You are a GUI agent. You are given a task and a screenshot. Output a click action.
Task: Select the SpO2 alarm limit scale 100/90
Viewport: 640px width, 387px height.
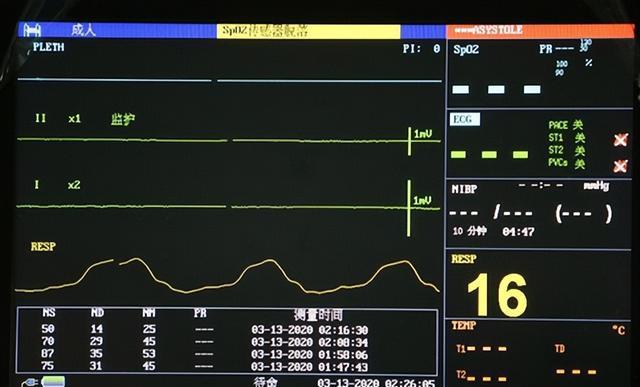tap(562, 68)
